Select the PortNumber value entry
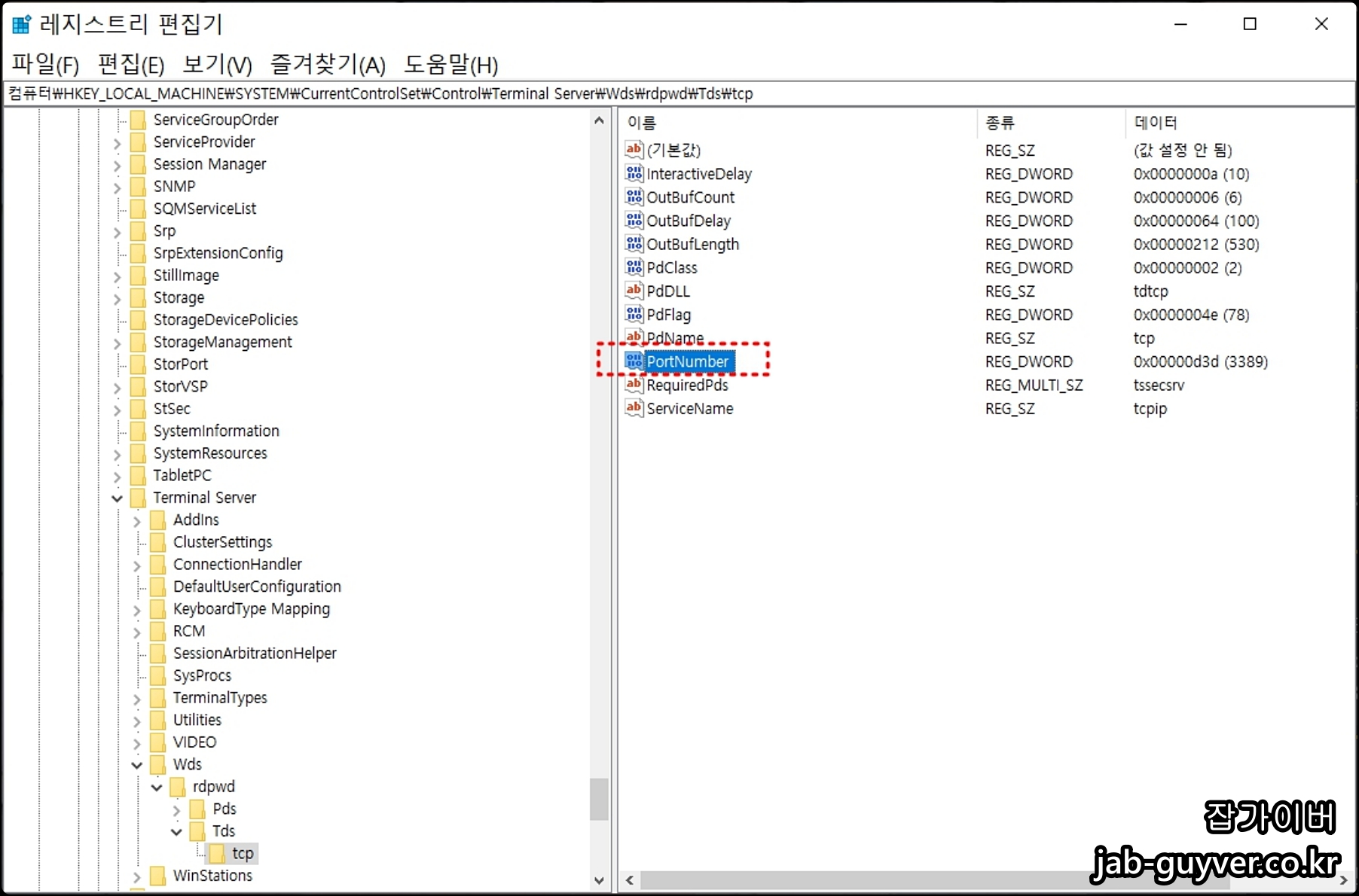Screen dimensions: 1359x896 point(688,361)
